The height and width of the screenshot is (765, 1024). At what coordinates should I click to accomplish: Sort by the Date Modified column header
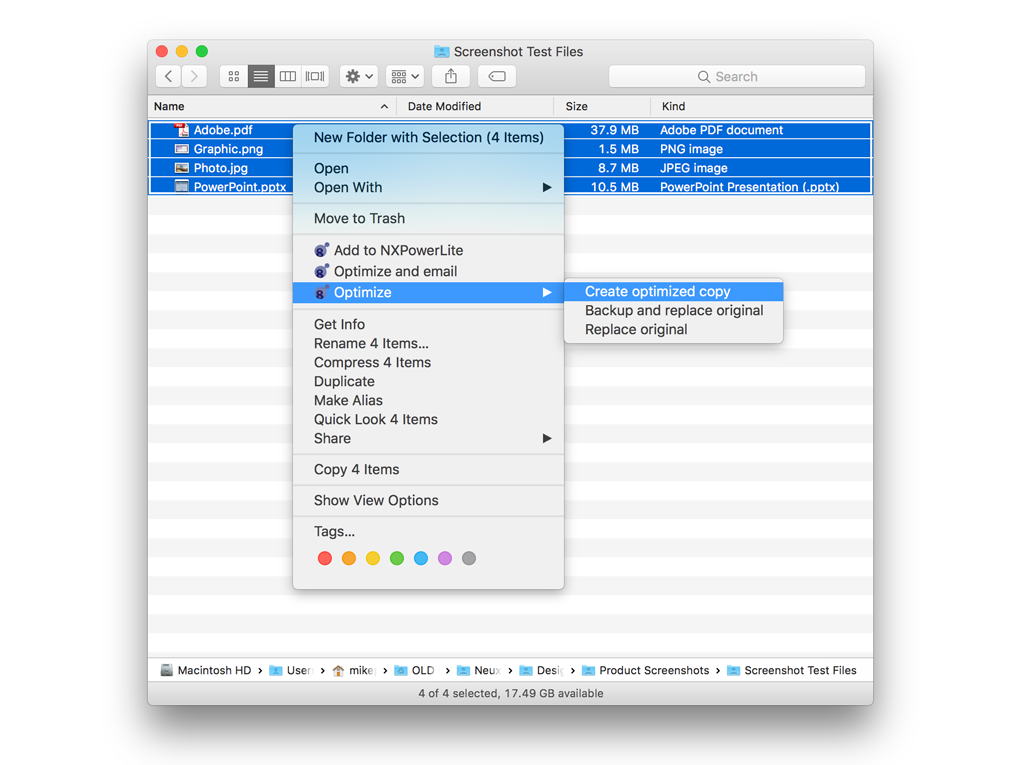(475, 106)
